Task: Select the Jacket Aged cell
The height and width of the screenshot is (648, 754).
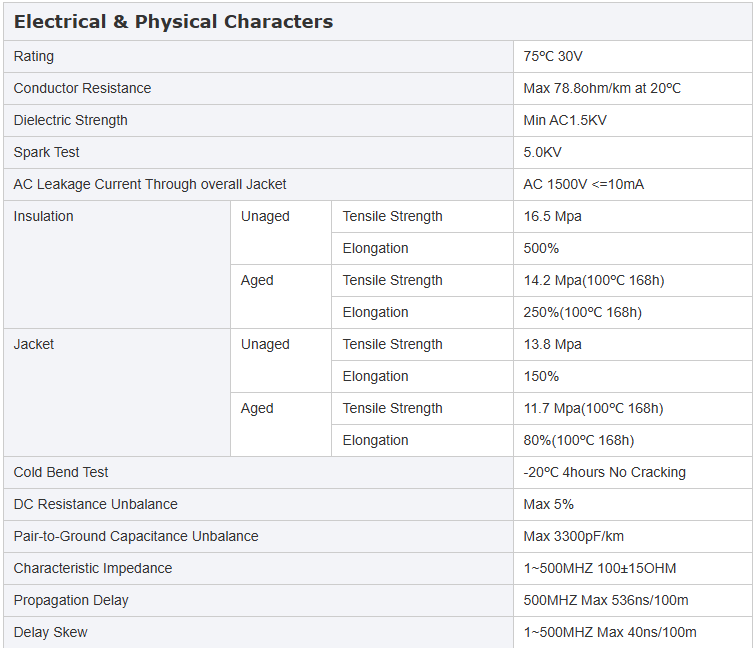Action: click(281, 424)
